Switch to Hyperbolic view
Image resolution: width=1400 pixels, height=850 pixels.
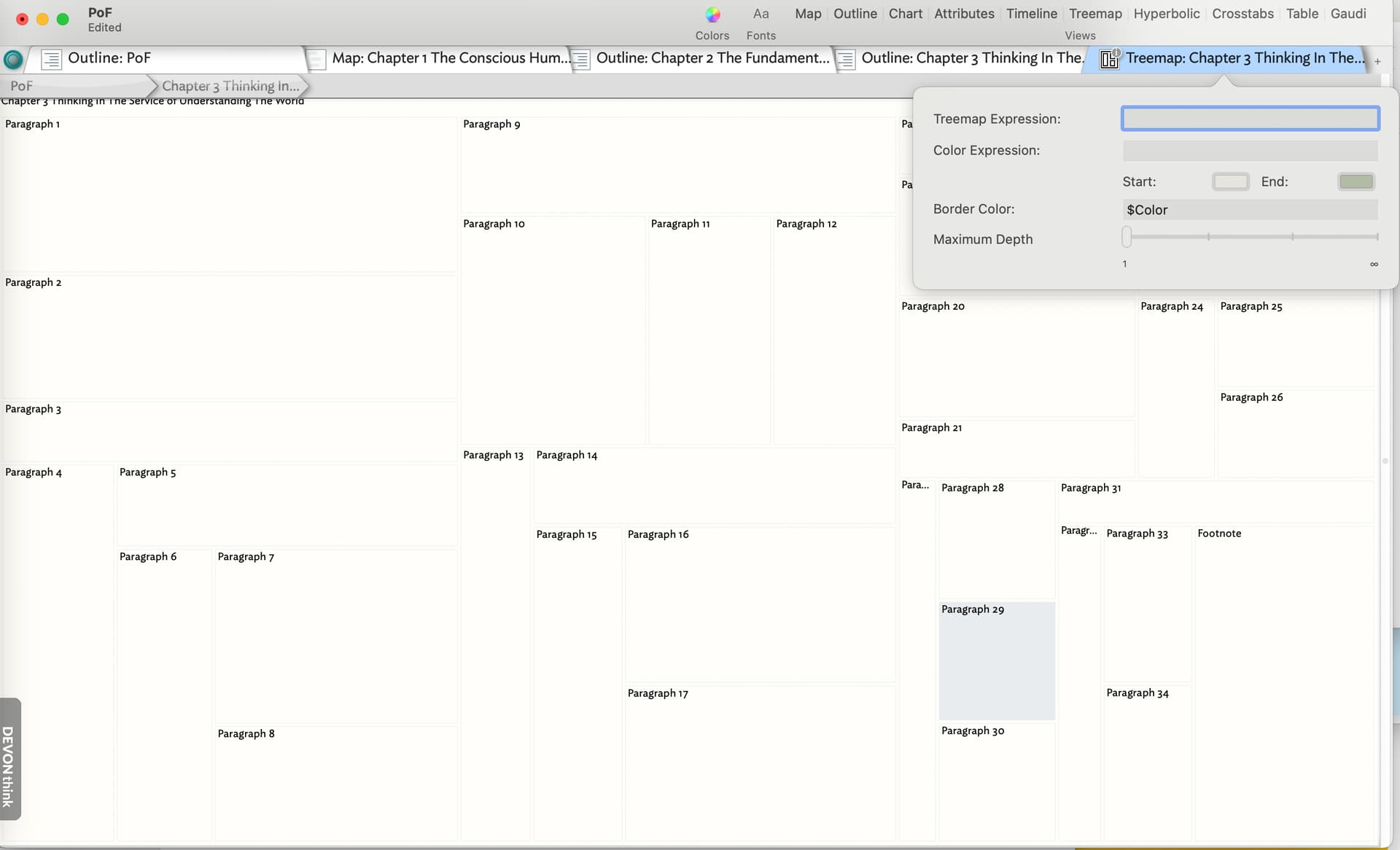1167,14
